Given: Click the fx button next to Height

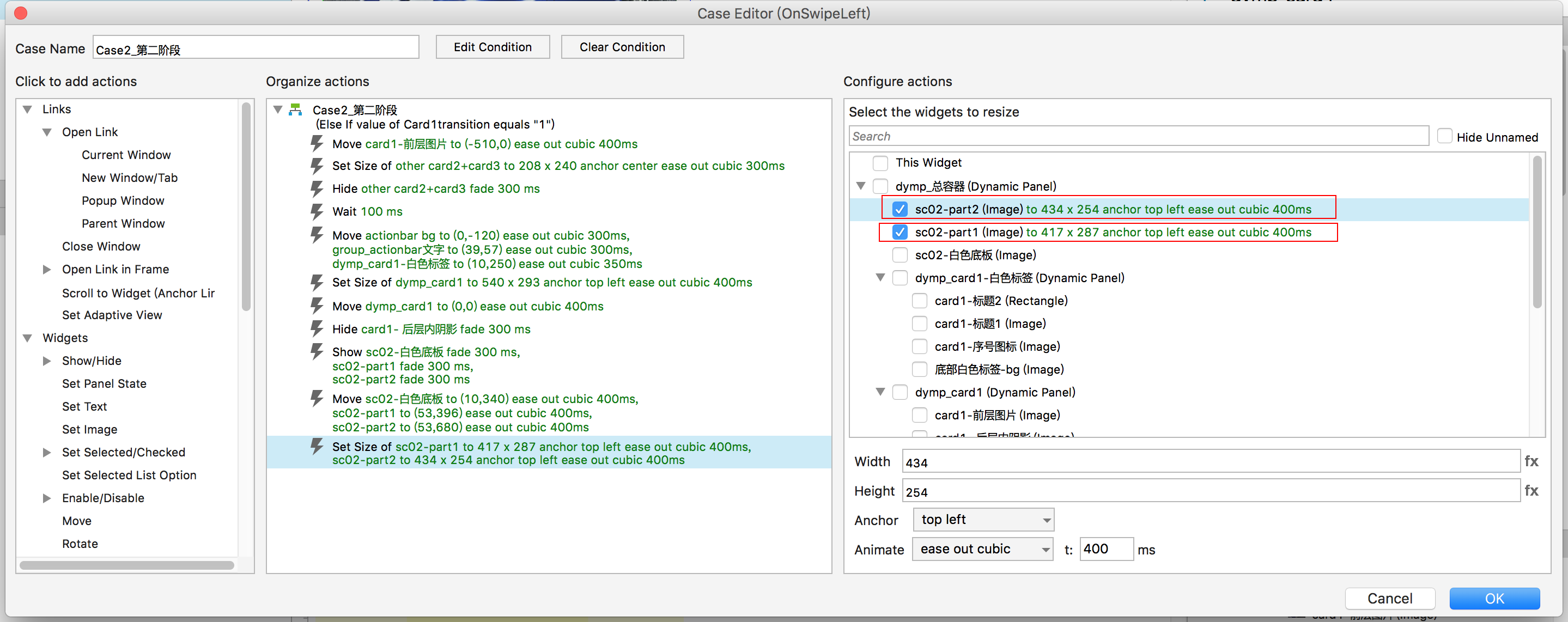Looking at the screenshot, I should (x=1531, y=491).
